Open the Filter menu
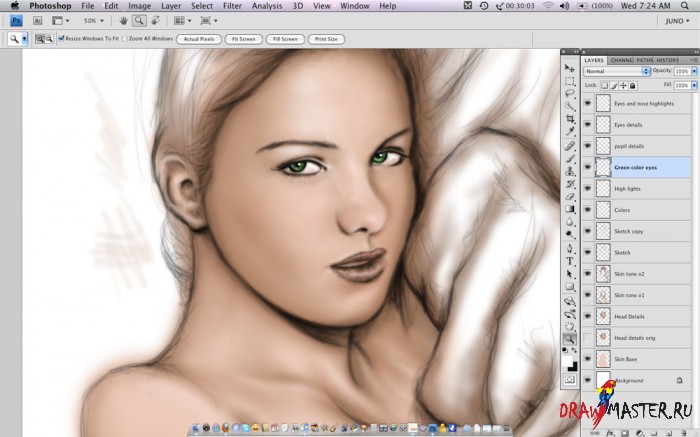This screenshot has width=700, height=437. (232, 5)
